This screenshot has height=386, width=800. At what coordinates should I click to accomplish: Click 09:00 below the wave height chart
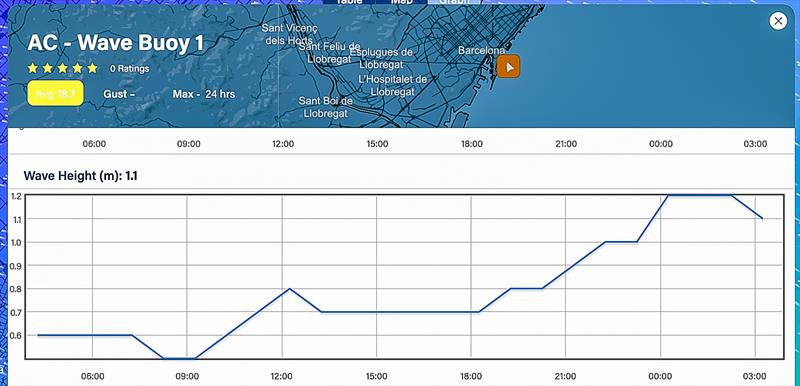187,376
